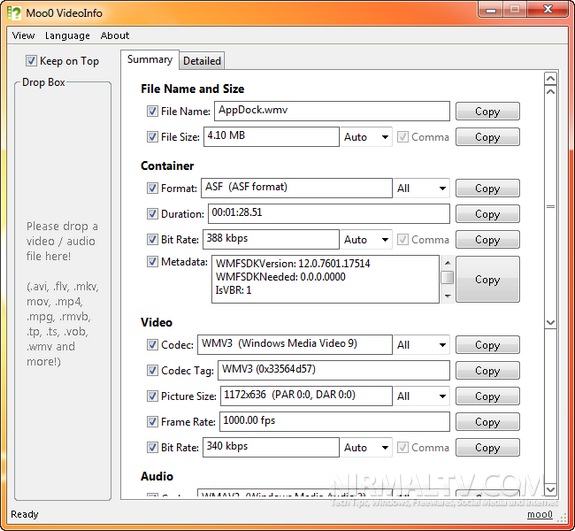575x531 pixels.
Task: Toggle the Container Bit Rate checkbox
Action: (152, 239)
